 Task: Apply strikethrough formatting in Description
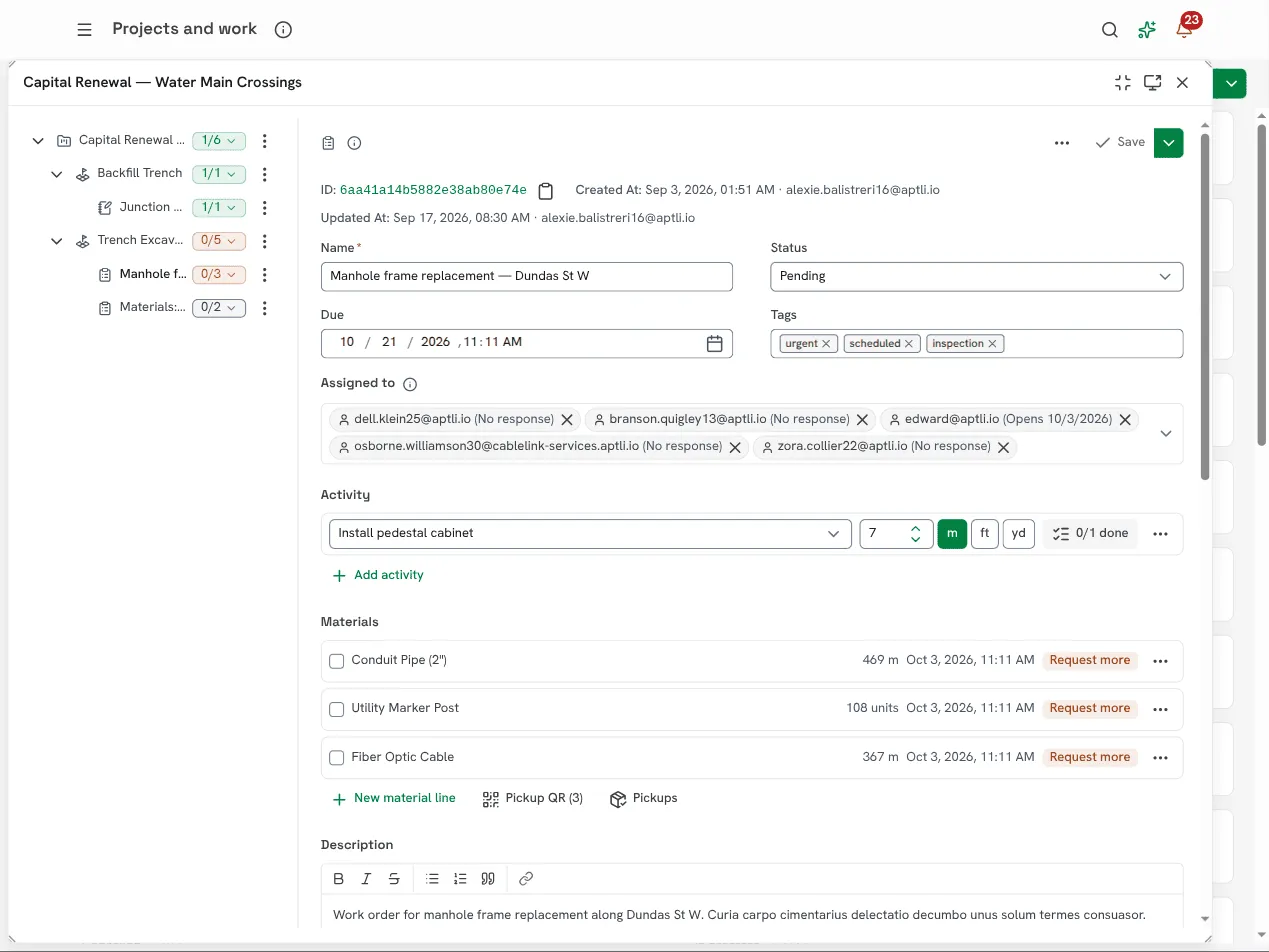tap(394, 879)
